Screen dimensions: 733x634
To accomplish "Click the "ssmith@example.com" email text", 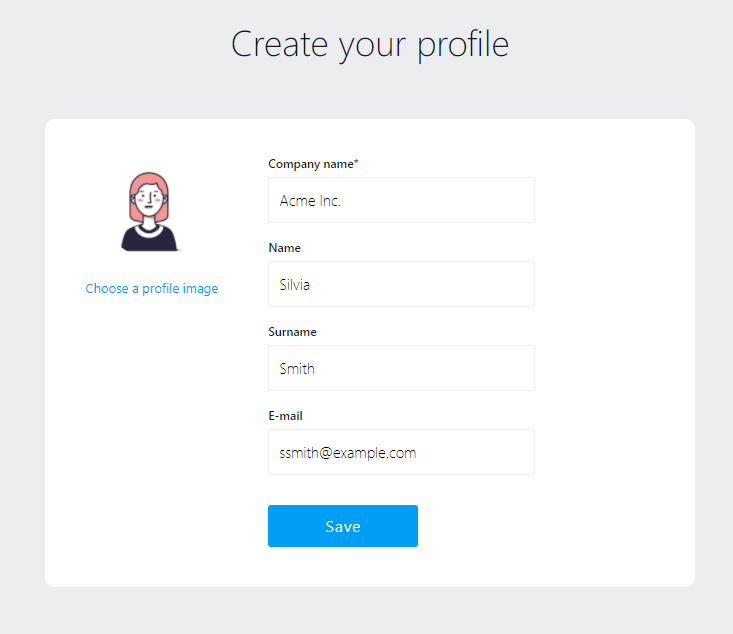I will tap(348, 453).
